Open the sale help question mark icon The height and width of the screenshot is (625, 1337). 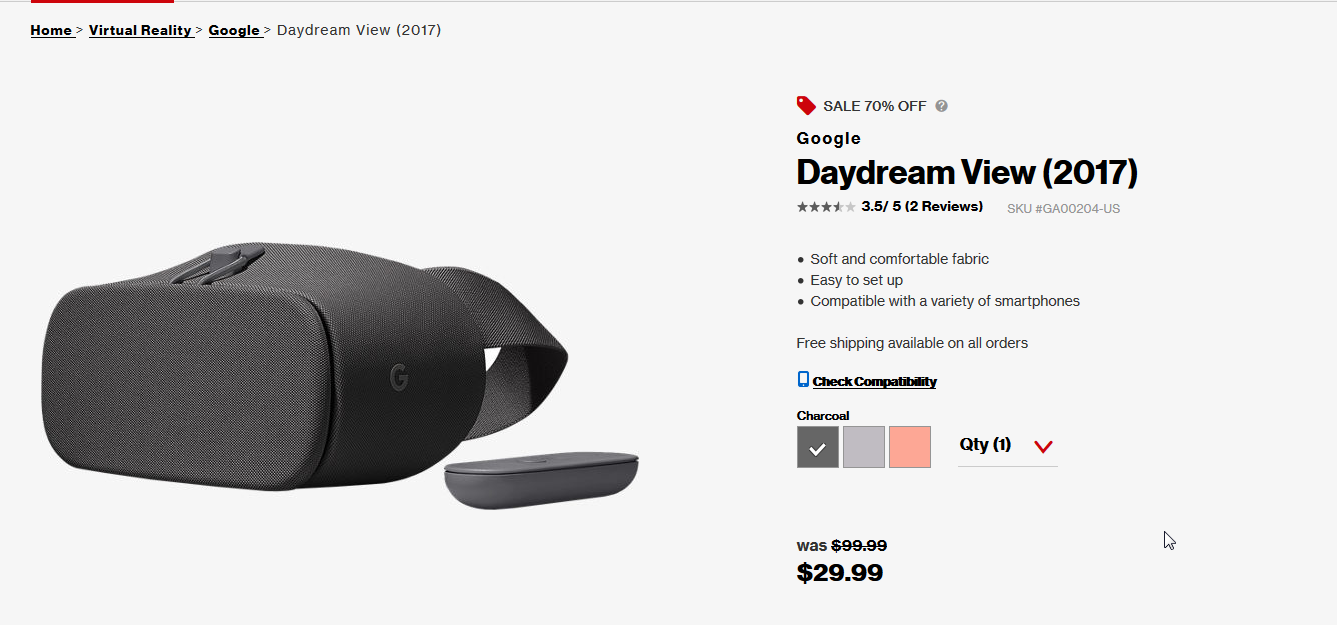coord(941,106)
